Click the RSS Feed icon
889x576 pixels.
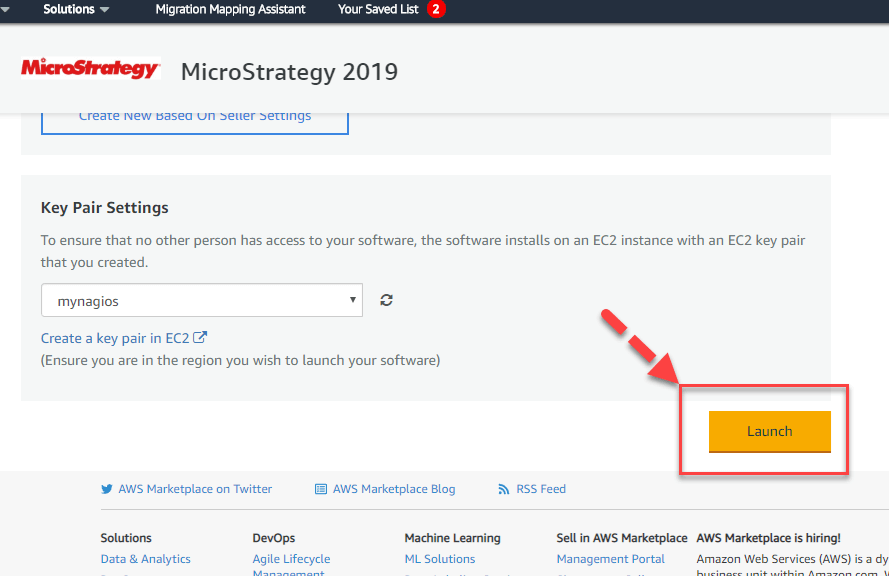[x=504, y=489]
